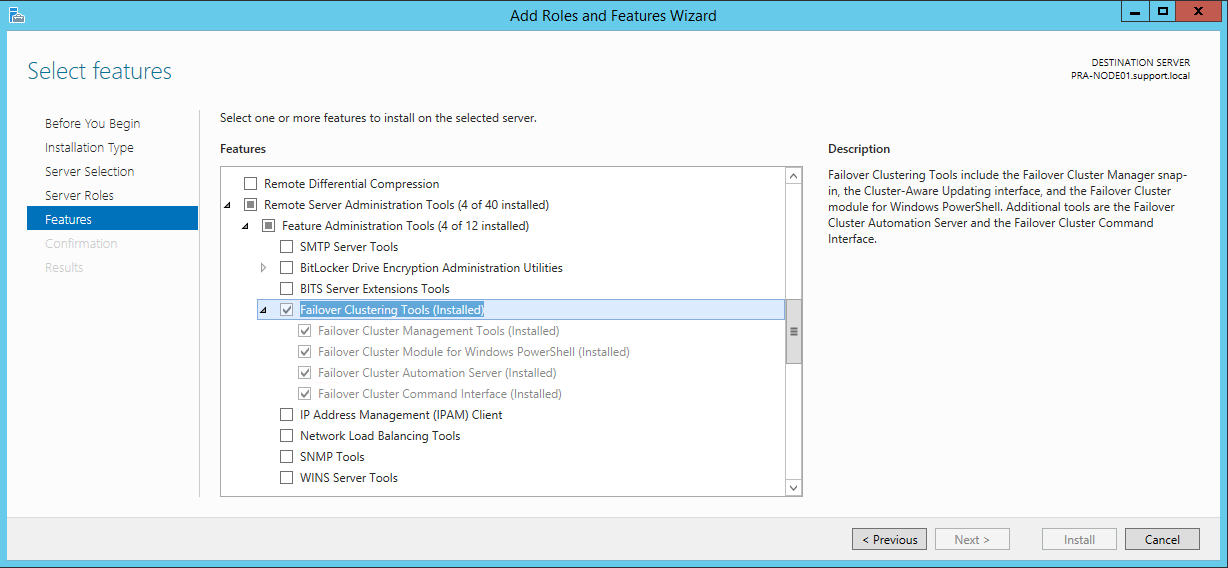Collapse the Failover Clustering Tools node
The height and width of the screenshot is (568, 1228).
[x=264, y=311]
